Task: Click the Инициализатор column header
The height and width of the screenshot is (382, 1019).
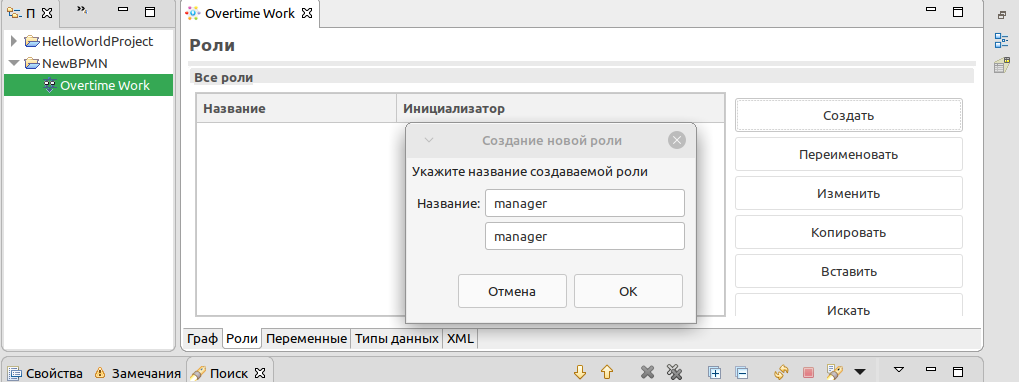Action: tap(560, 108)
